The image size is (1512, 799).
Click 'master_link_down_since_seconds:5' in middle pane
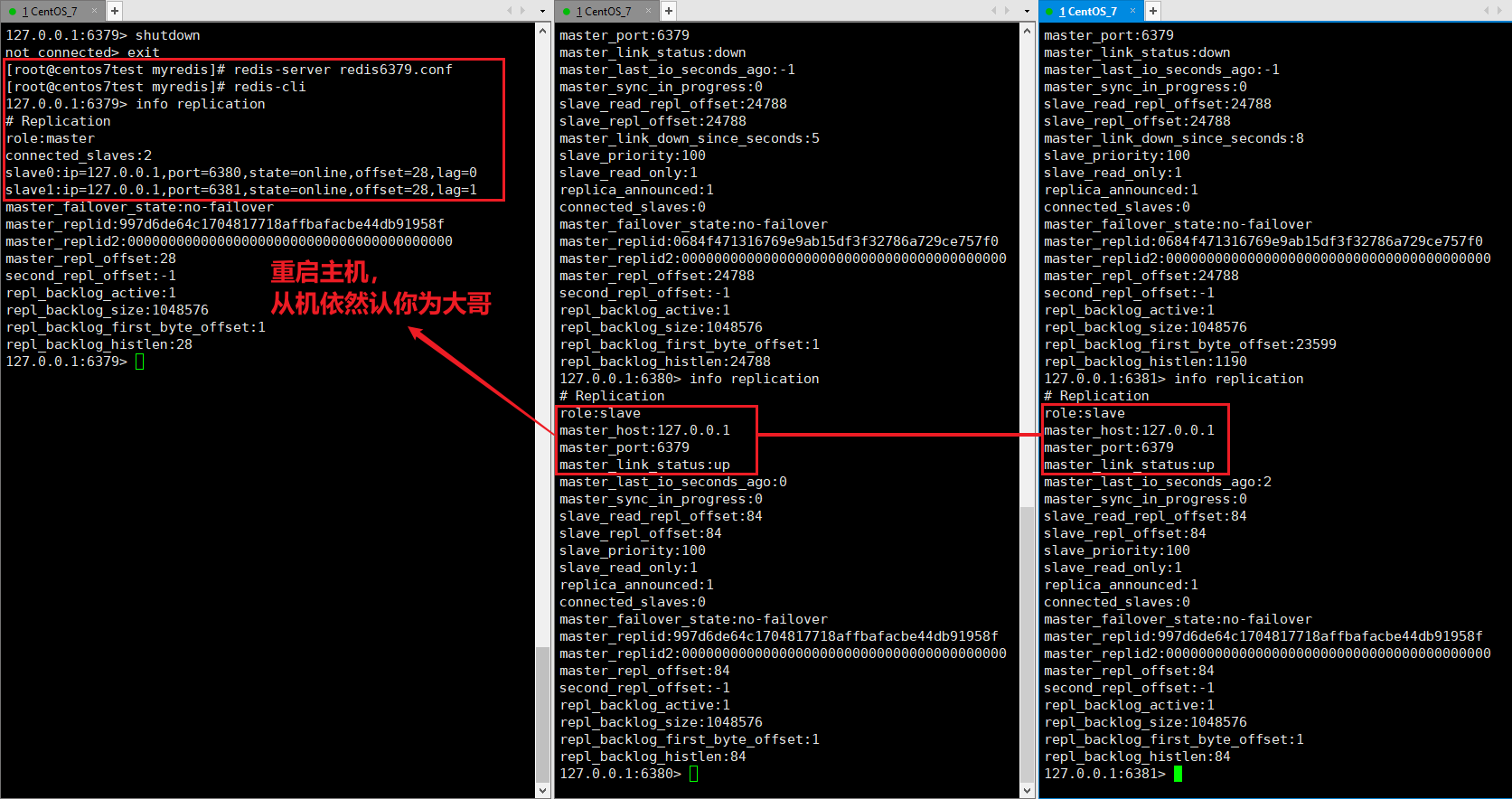coord(690,138)
